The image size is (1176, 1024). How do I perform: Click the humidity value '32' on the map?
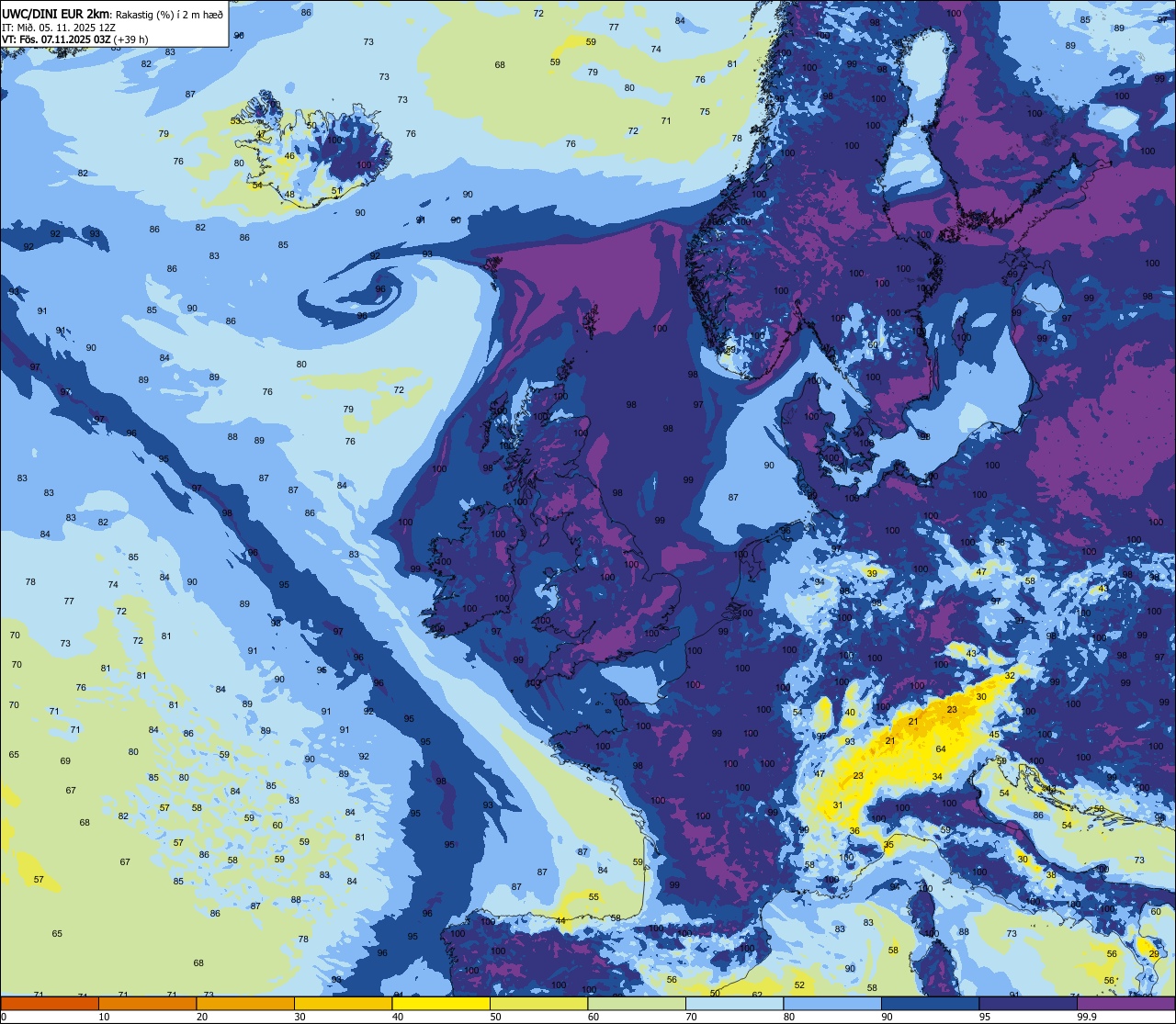1010,676
